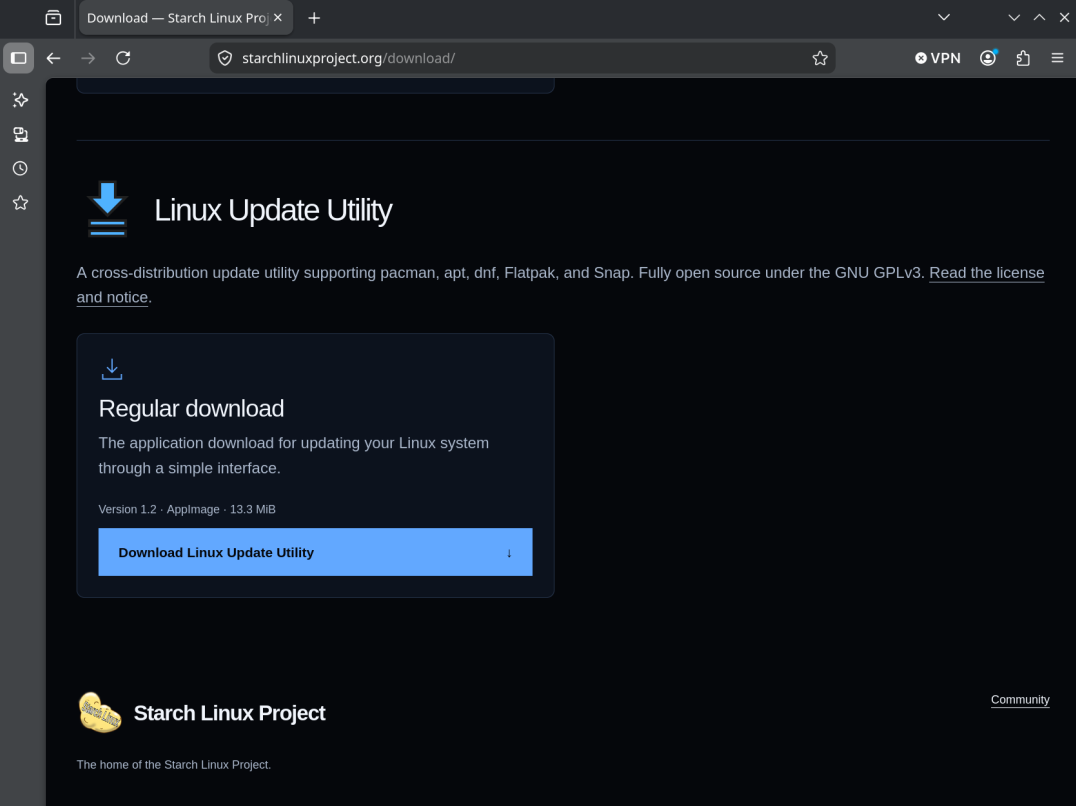Image resolution: width=1076 pixels, height=806 pixels.
Task: Open the site security shield icon
Action: coord(225,58)
